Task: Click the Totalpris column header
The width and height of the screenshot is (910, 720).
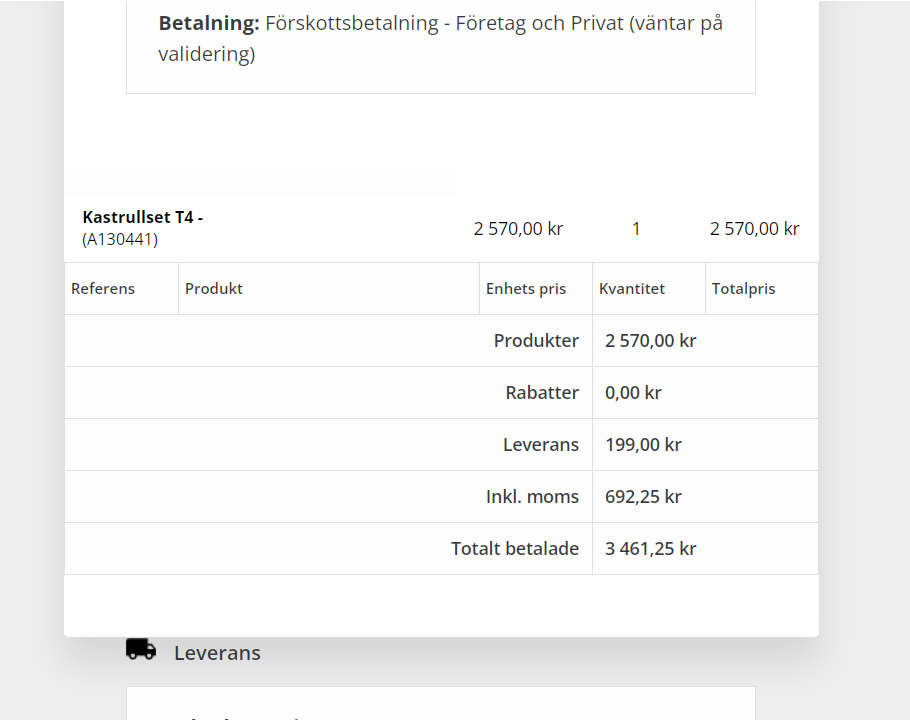Action: tap(743, 289)
